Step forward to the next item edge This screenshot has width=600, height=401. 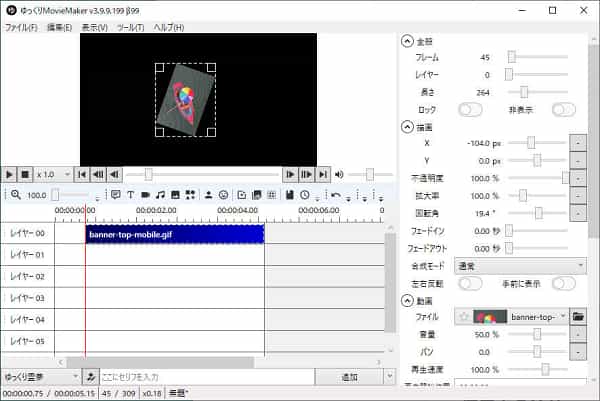pyautogui.click(x=307, y=175)
